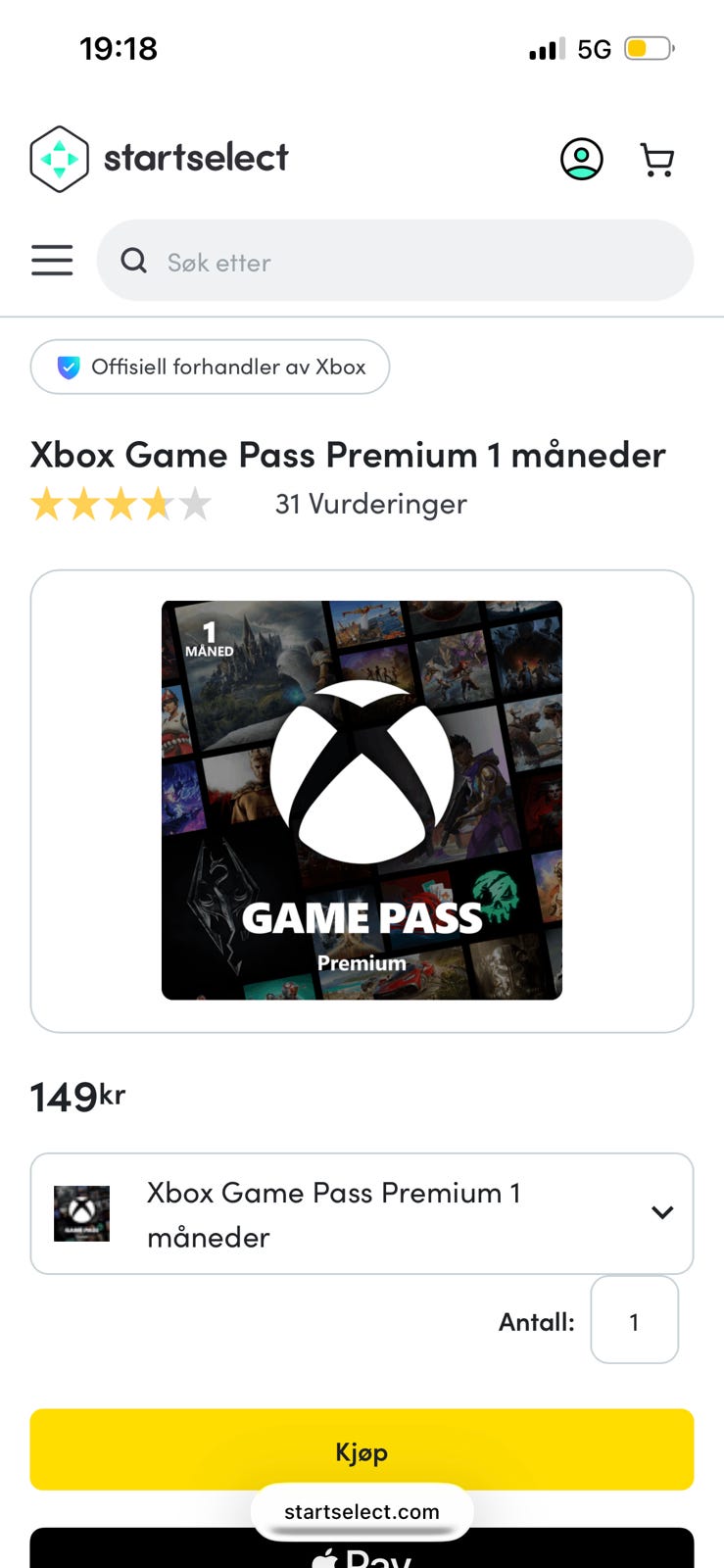Click the black Apple Pay button
This screenshot has width=724, height=1568.
tap(362, 1548)
